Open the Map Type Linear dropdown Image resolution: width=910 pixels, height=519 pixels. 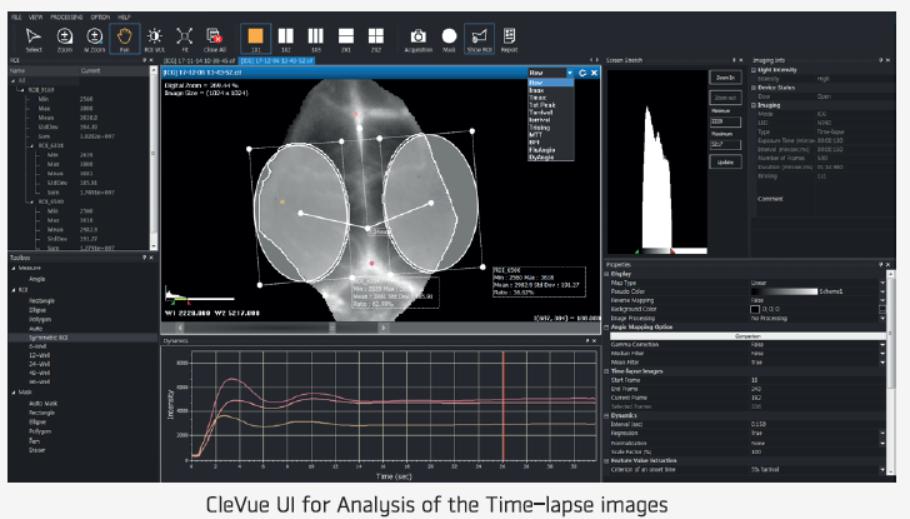coord(883,282)
